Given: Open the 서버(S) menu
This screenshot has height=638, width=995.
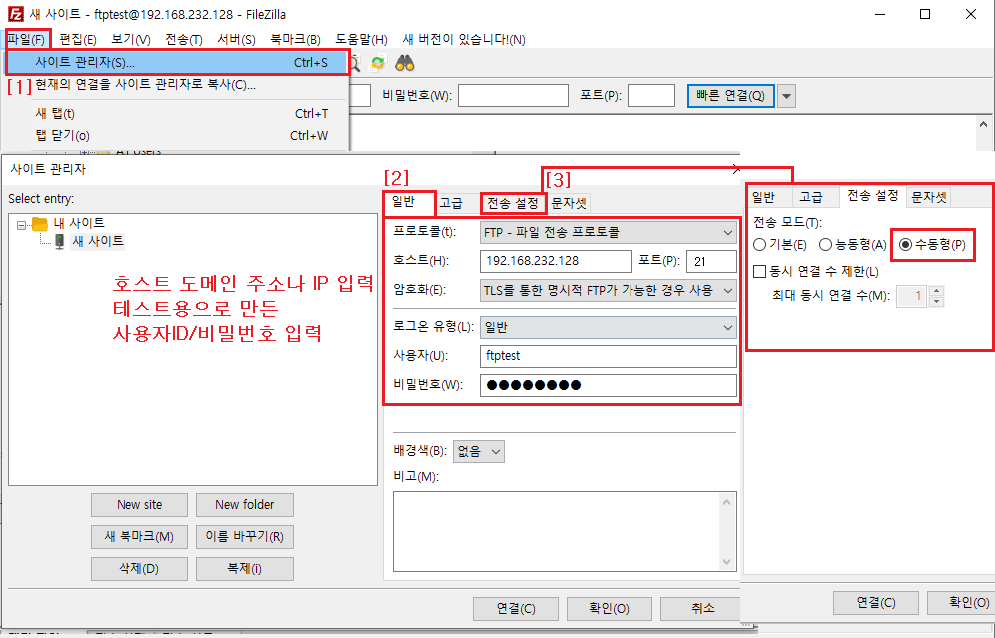Looking at the screenshot, I should 236,39.
